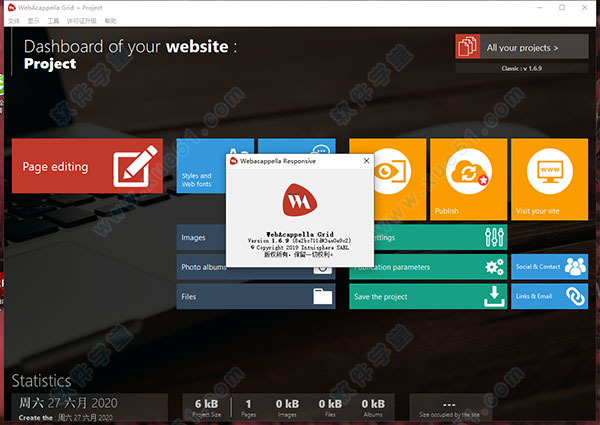Screen dimensions: 600x425
Task: Click the red WebAcappella logo in the about dialog
Action: (x=300, y=200)
